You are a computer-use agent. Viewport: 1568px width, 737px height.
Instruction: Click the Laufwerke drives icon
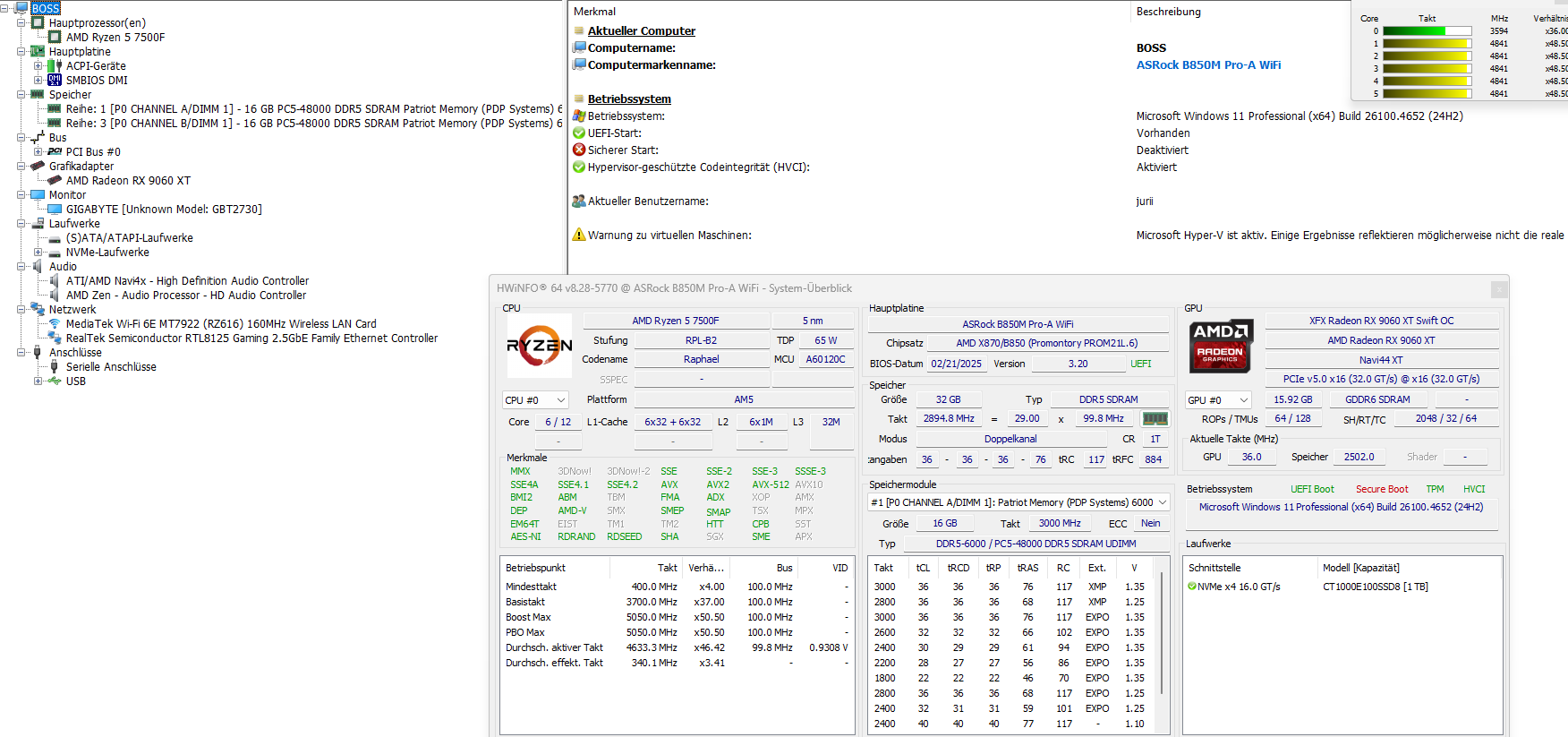pyautogui.click(x=38, y=223)
